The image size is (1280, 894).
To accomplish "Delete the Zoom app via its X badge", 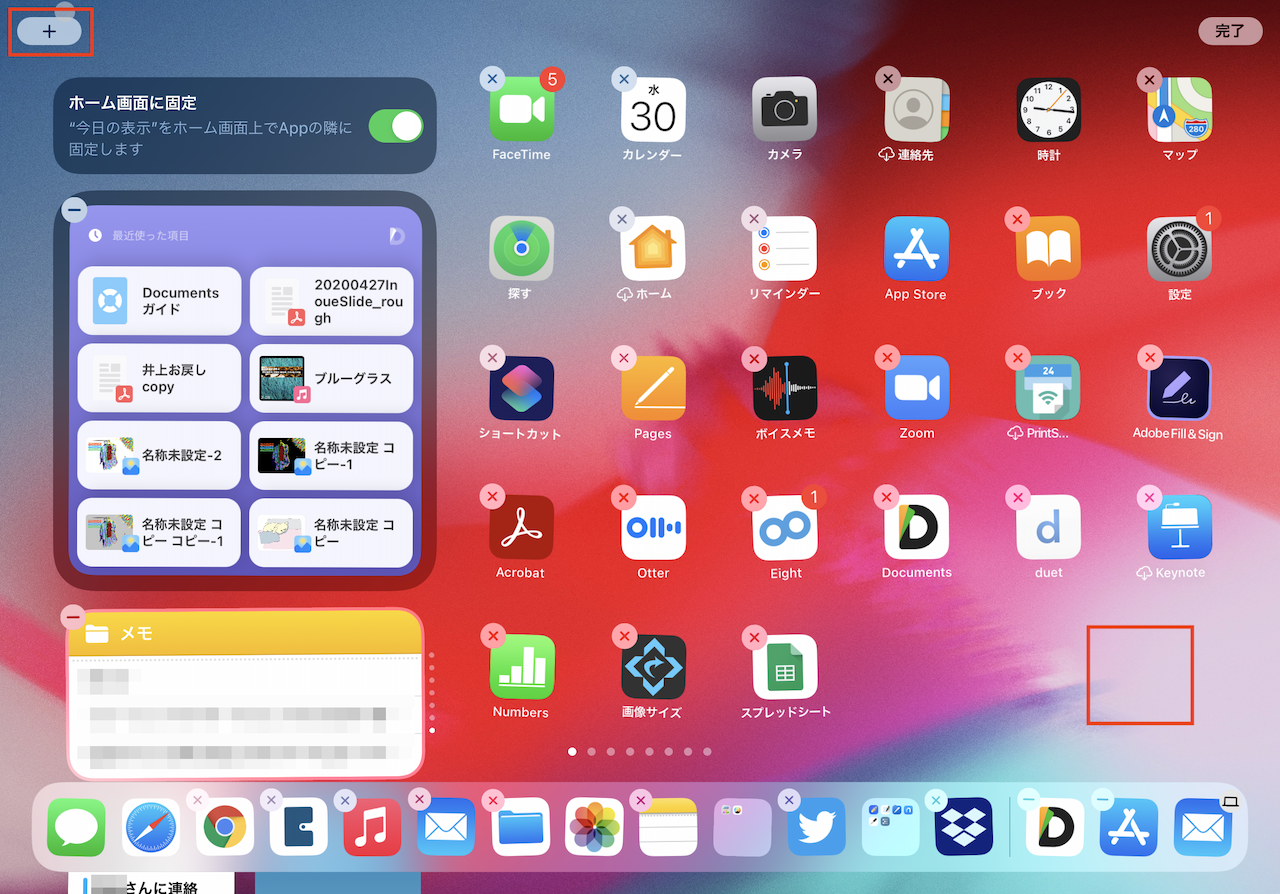I will tap(887, 357).
